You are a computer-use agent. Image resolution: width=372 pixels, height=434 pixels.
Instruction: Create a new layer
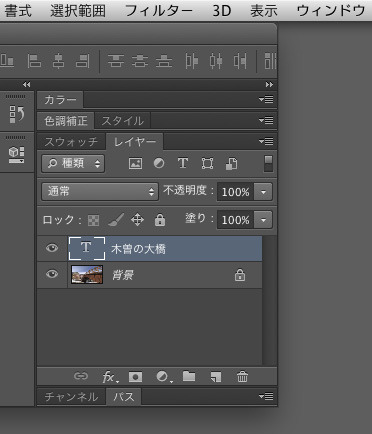[x=216, y=377]
